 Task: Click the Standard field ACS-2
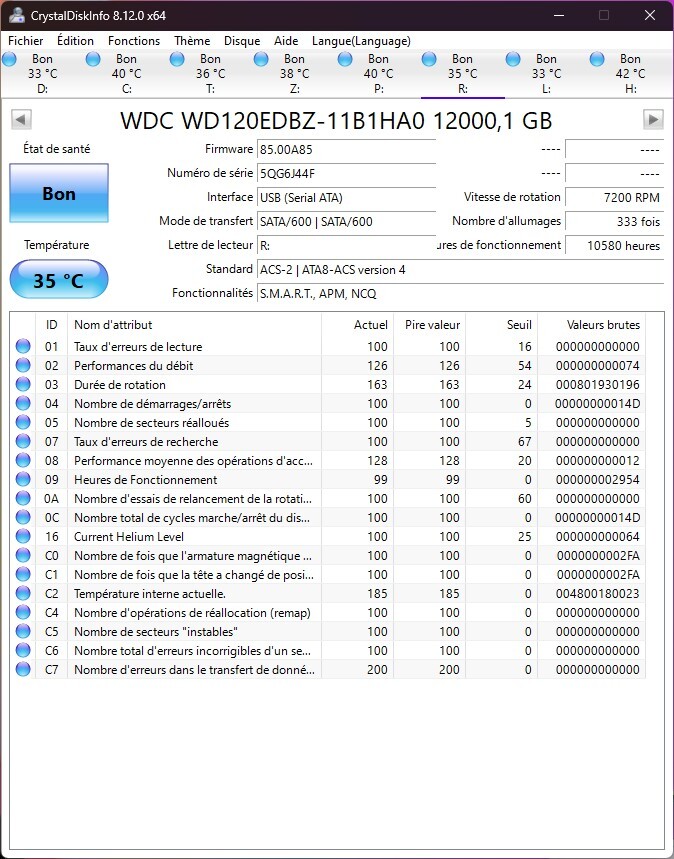click(460, 270)
